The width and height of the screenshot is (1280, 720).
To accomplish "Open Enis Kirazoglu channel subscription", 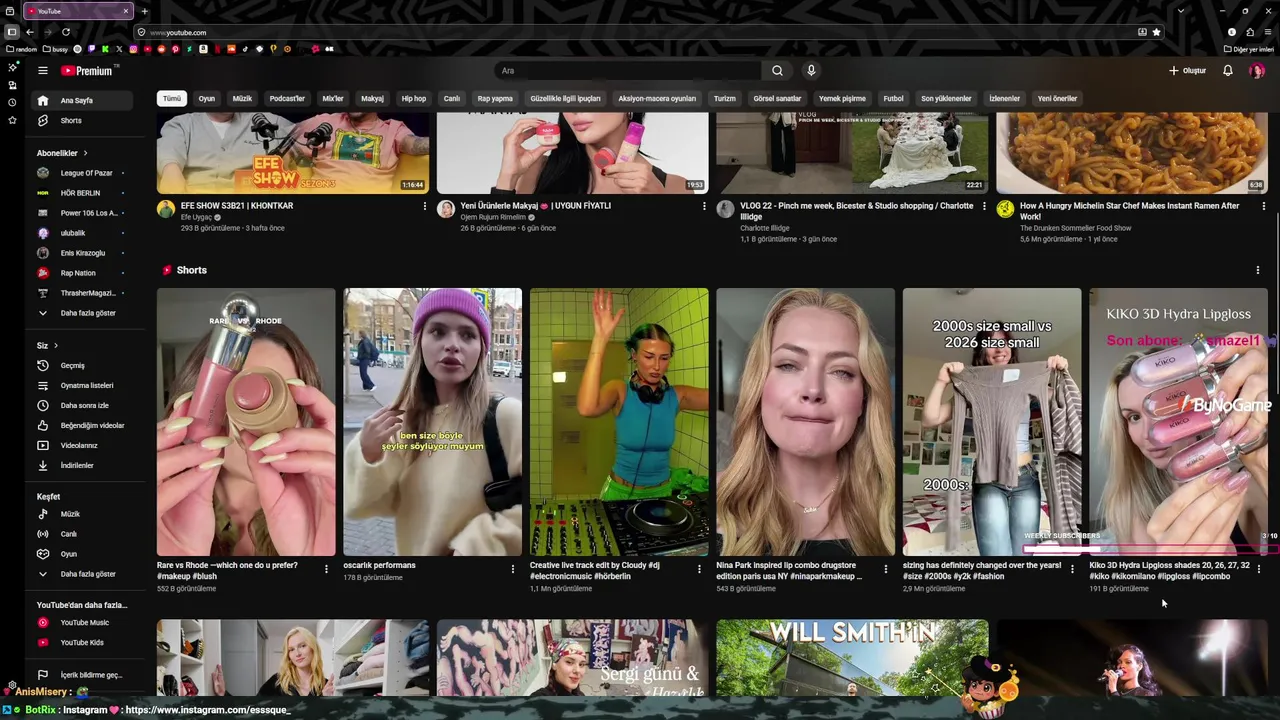I will click(x=84, y=253).
